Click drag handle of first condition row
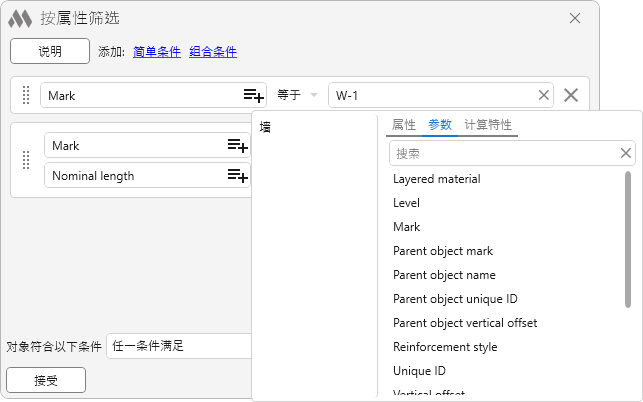Screen dimensions: 643x402 26,96
